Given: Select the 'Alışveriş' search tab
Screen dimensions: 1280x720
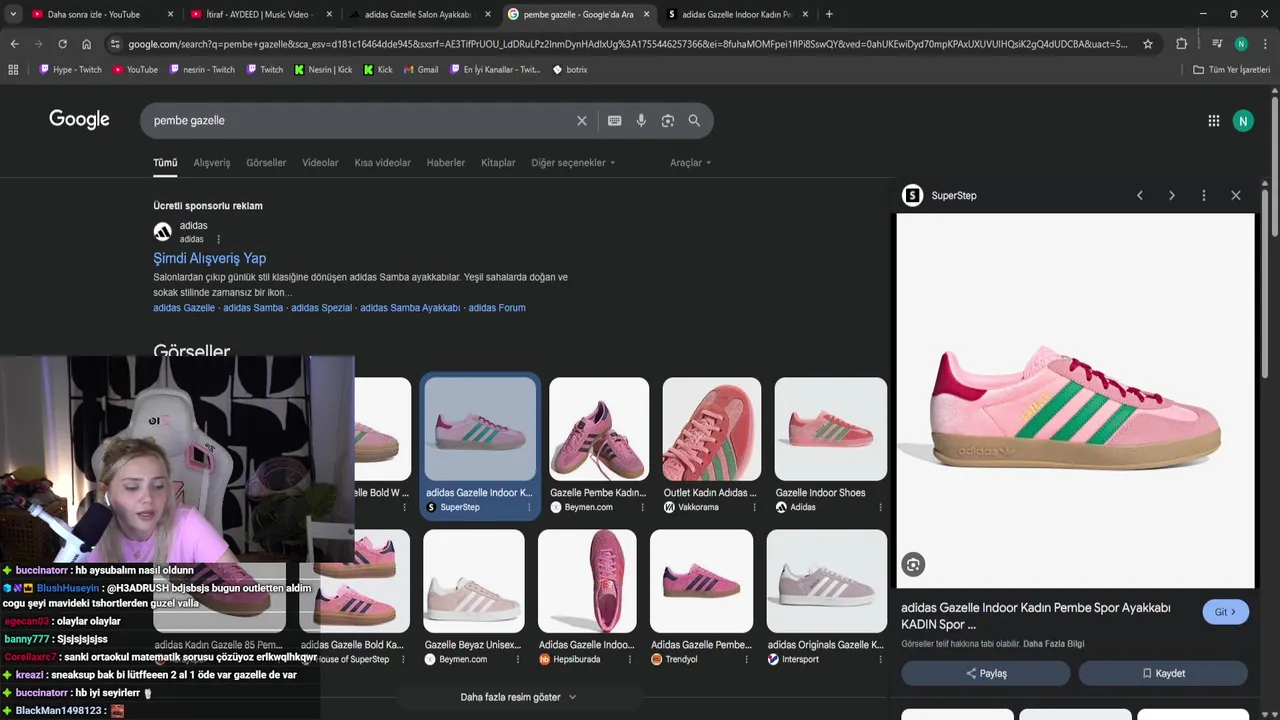Looking at the screenshot, I should pos(212,163).
